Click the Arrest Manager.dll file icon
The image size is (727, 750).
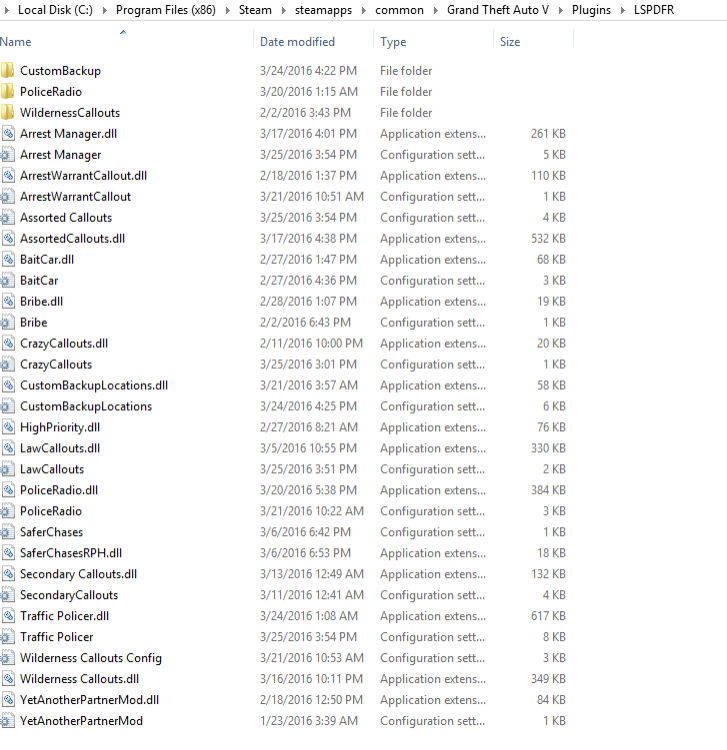[8, 134]
